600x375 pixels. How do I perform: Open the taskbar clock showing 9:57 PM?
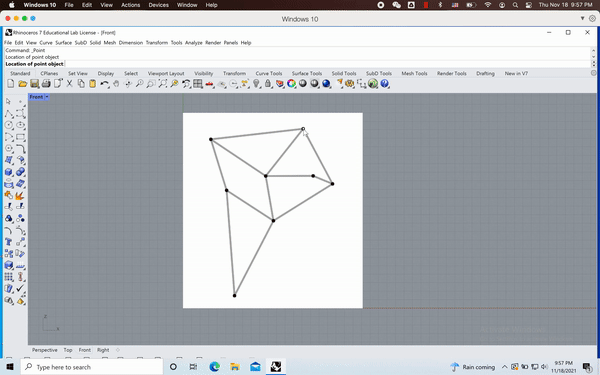tap(563, 367)
